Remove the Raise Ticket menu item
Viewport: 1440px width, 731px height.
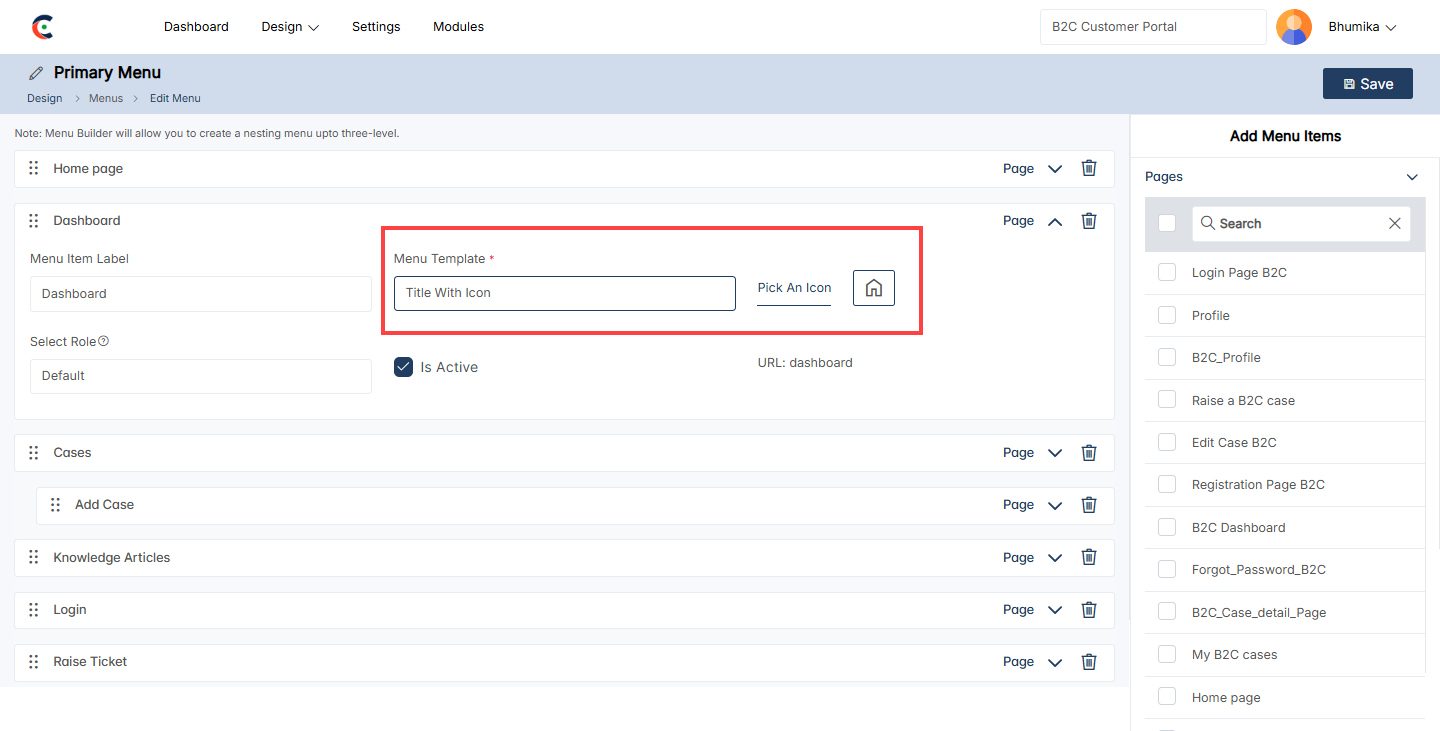pos(1089,661)
